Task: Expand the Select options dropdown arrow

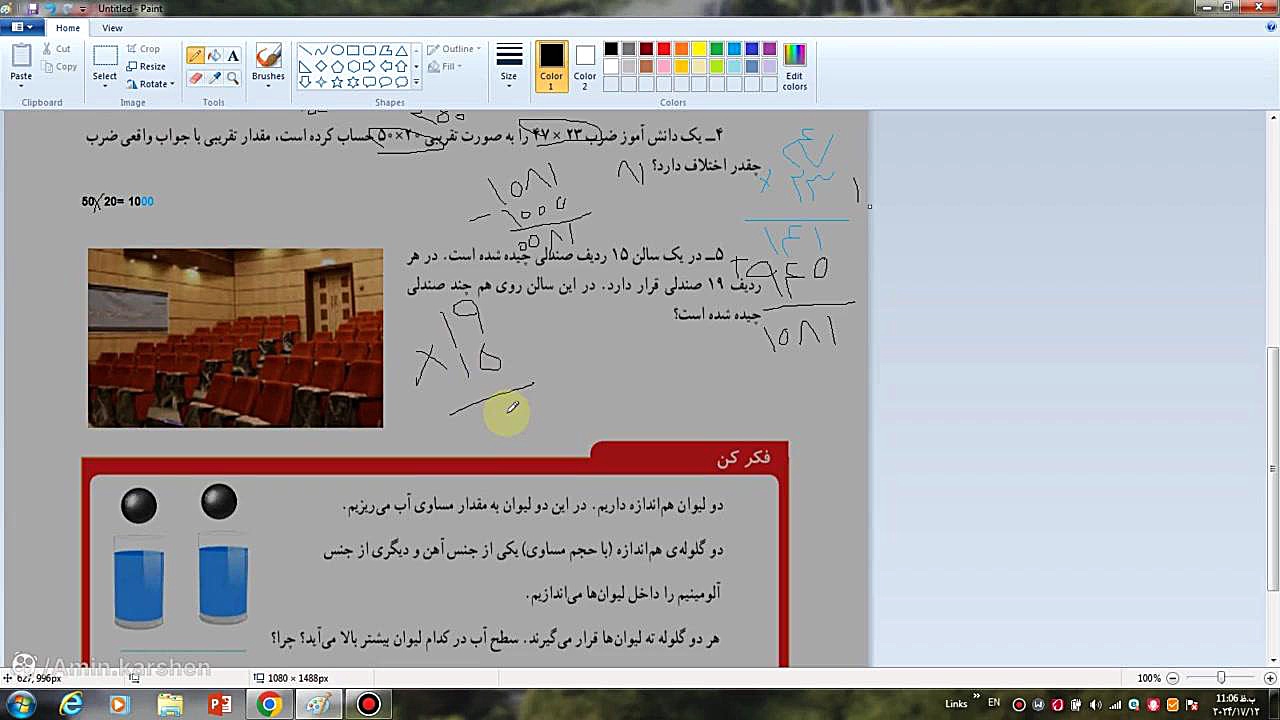Action: pyautogui.click(x=105, y=88)
